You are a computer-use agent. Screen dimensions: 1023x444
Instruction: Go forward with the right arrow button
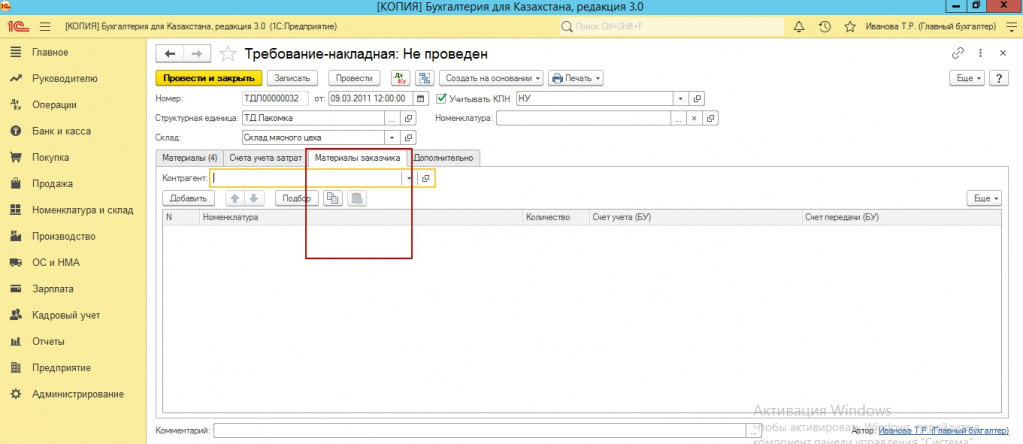[197, 53]
